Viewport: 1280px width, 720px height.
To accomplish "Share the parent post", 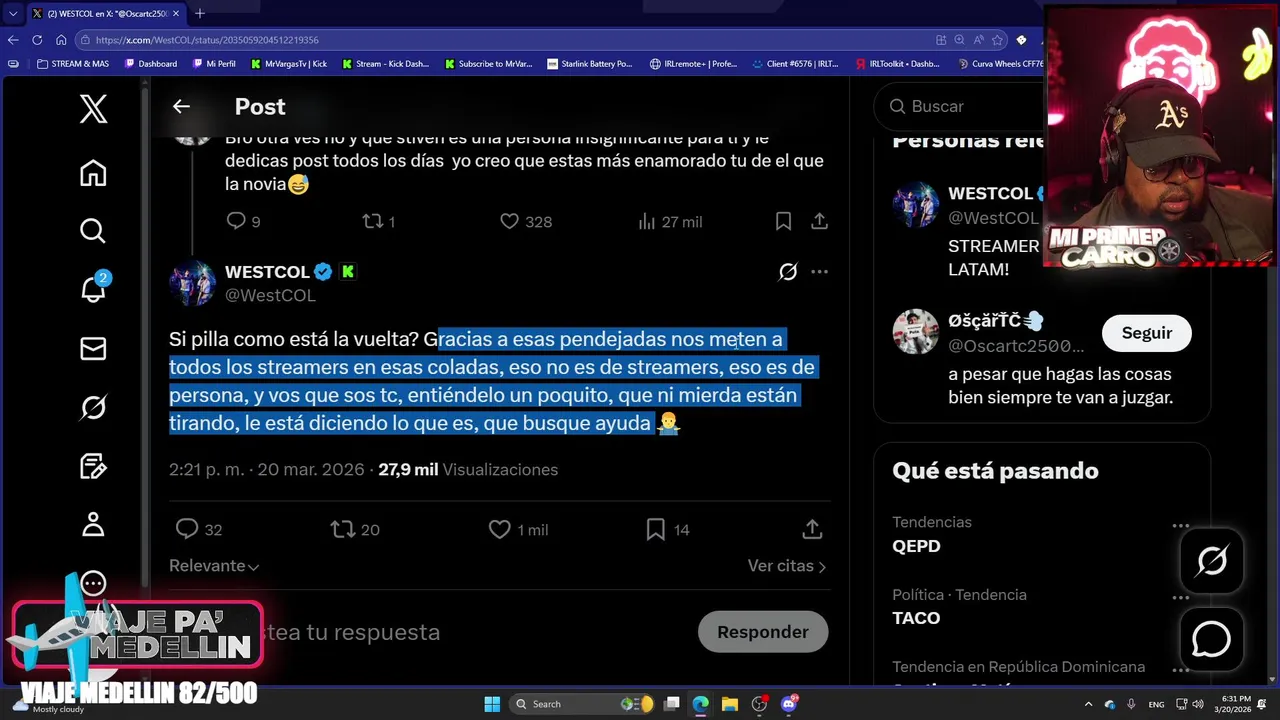I will [x=819, y=221].
